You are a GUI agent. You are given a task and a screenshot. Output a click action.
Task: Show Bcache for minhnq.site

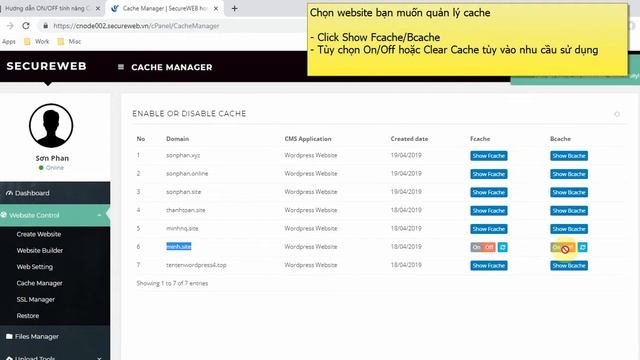tap(569, 229)
